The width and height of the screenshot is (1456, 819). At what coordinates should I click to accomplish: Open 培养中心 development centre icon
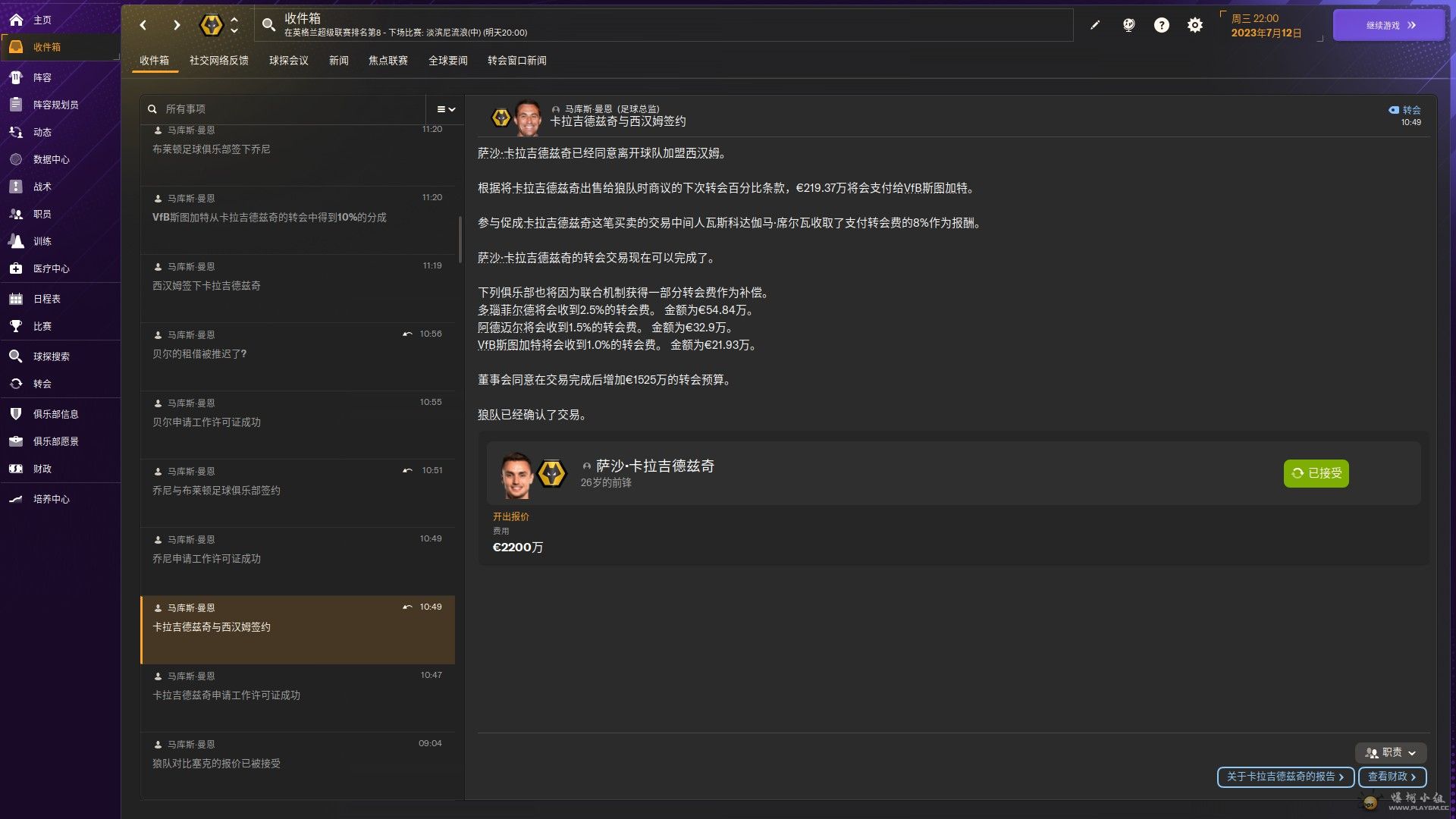[16, 499]
